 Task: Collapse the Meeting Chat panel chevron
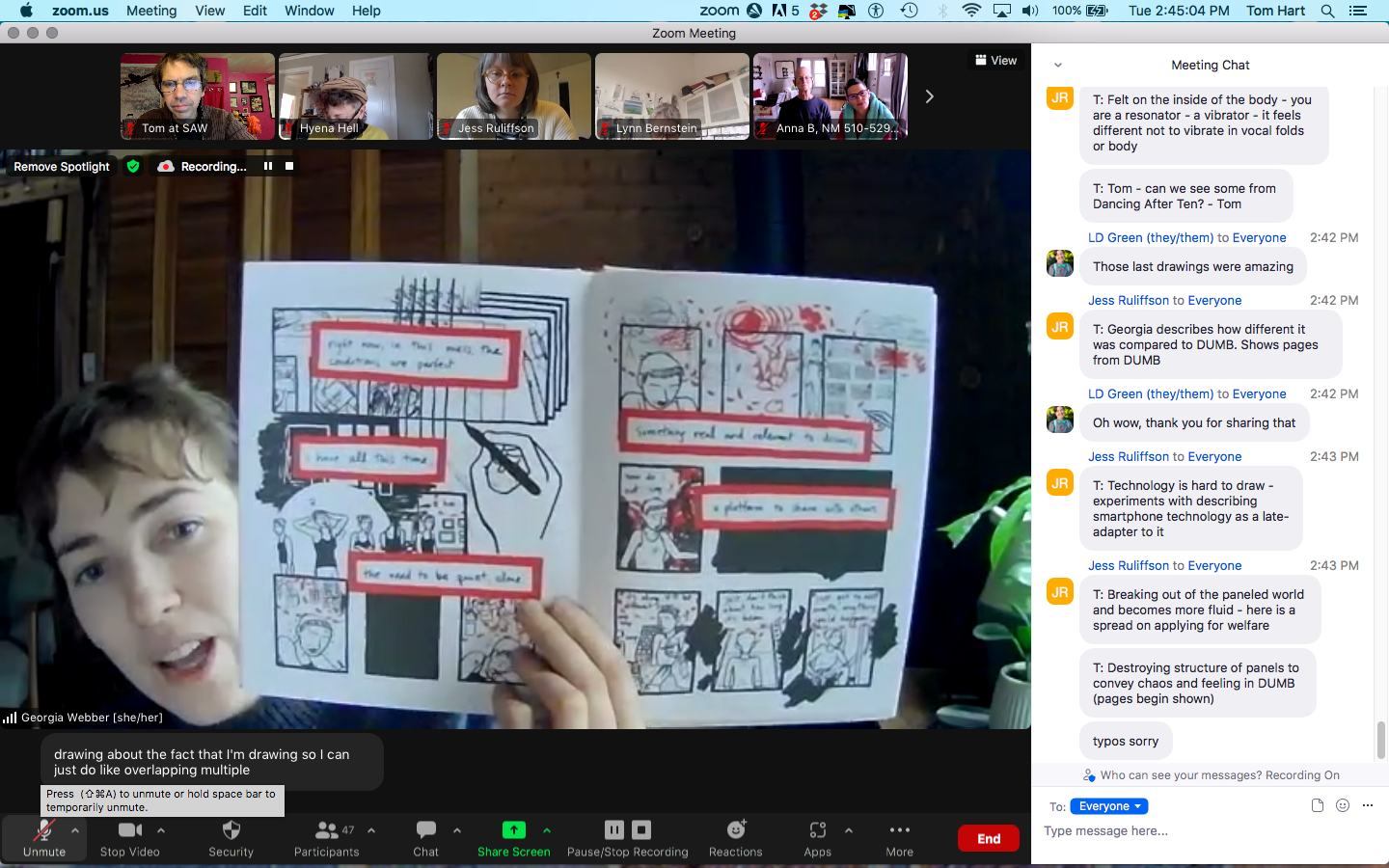[1058, 66]
